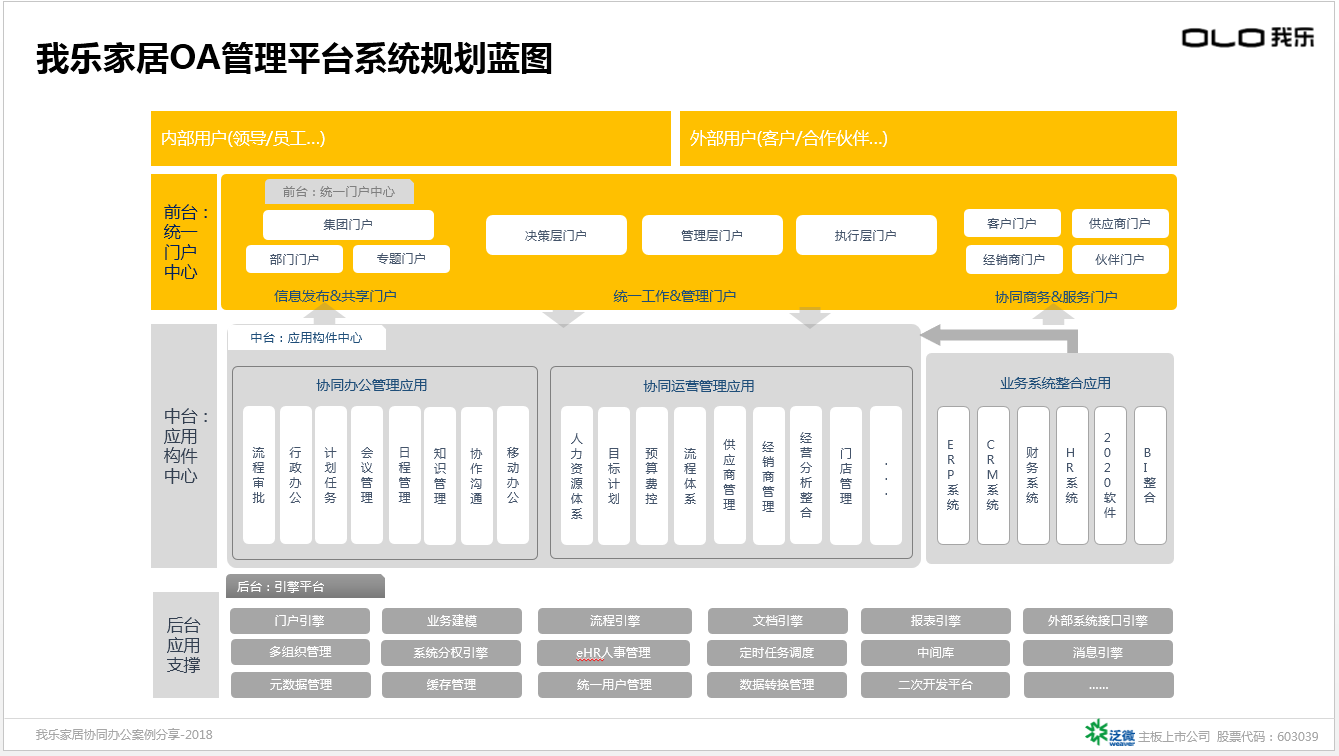Pick the 财务系统 column
Viewport: 1339px width, 756px height.
coord(1033,475)
